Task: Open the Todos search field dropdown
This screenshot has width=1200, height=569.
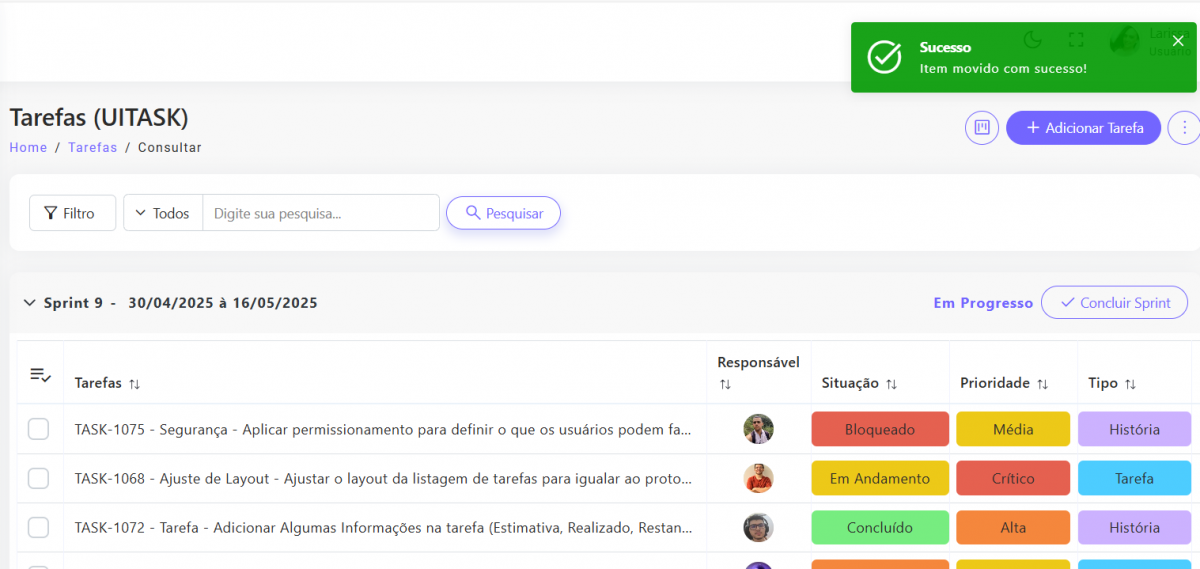Action: click(163, 213)
